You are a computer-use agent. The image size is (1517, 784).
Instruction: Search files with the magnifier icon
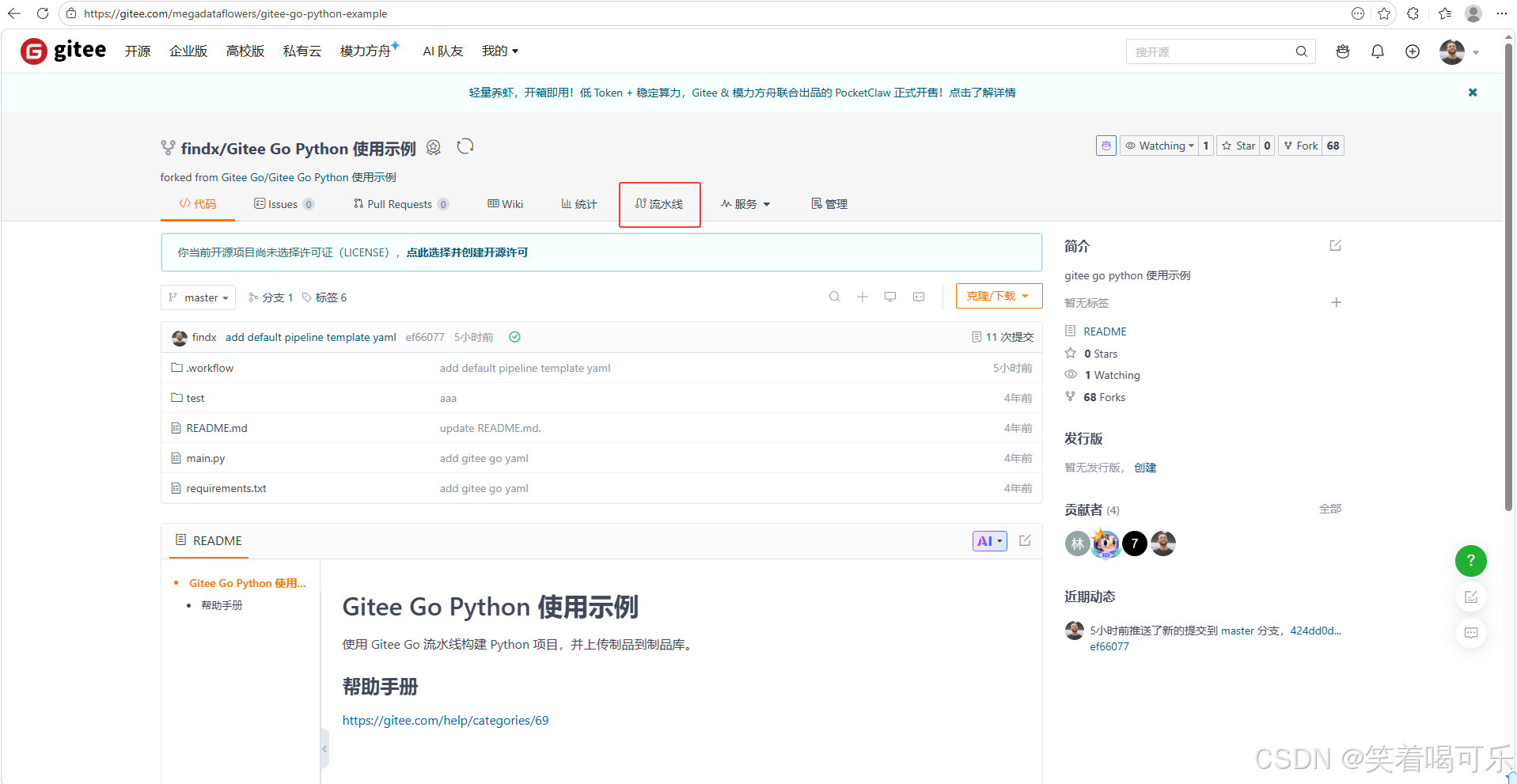click(x=834, y=297)
